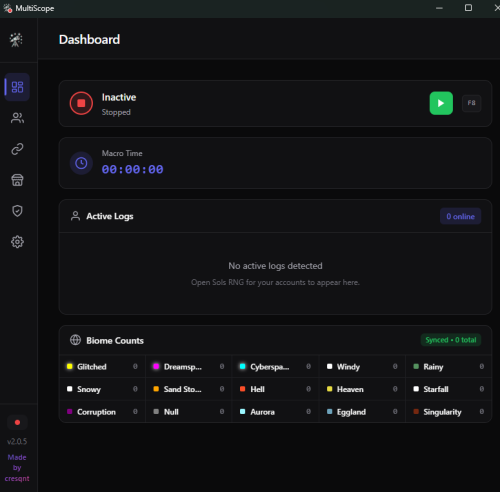Select the link chain icon in sidebar
The height and width of the screenshot is (492, 500).
pyautogui.click(x=17, y=149)
